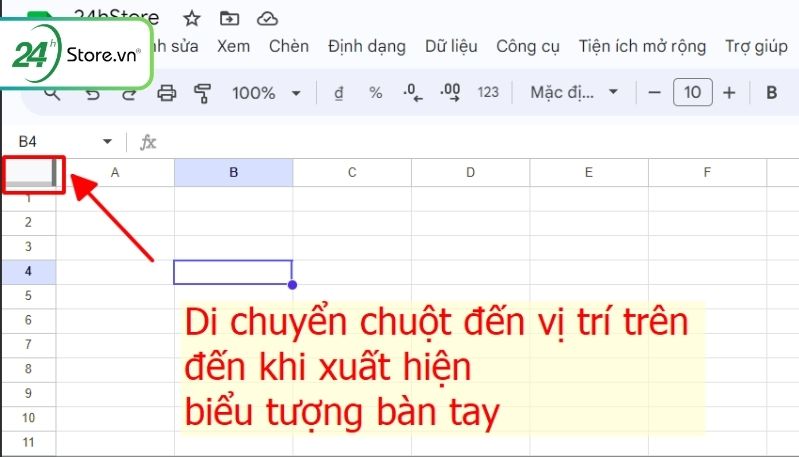Open the Công cụ menu
This screenshot has width=799, height=457.
pos(528,47)
